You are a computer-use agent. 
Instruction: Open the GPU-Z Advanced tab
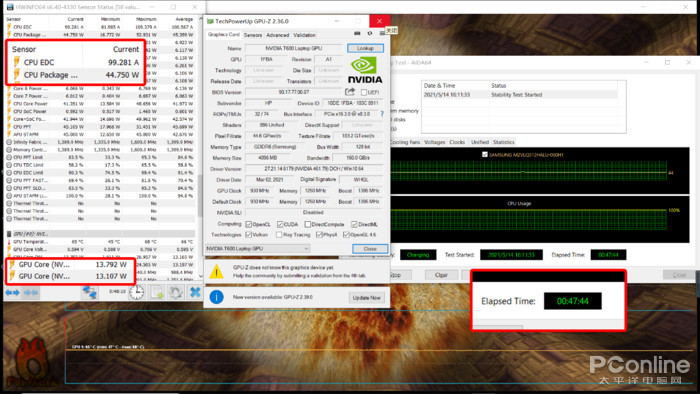[x=278, y=35]
